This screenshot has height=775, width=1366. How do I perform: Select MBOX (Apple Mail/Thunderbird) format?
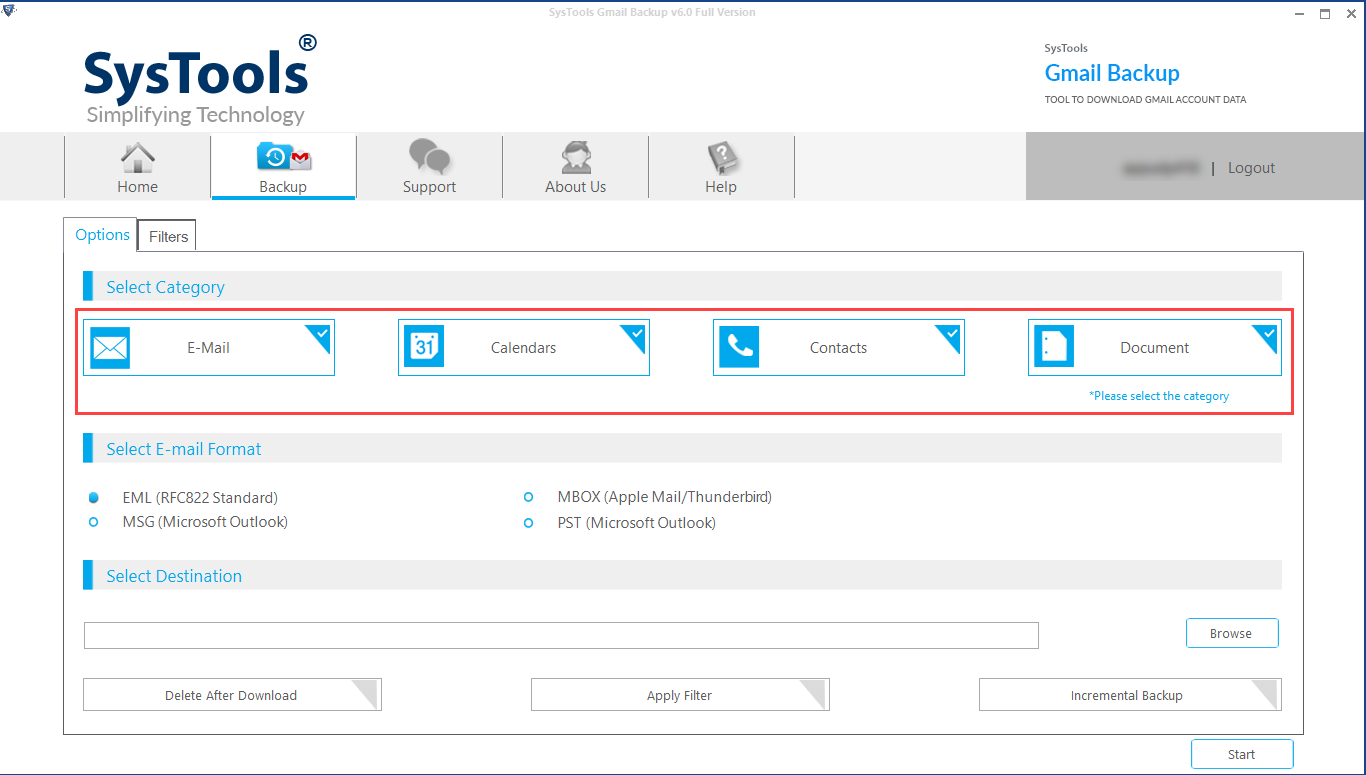[529, 497]
